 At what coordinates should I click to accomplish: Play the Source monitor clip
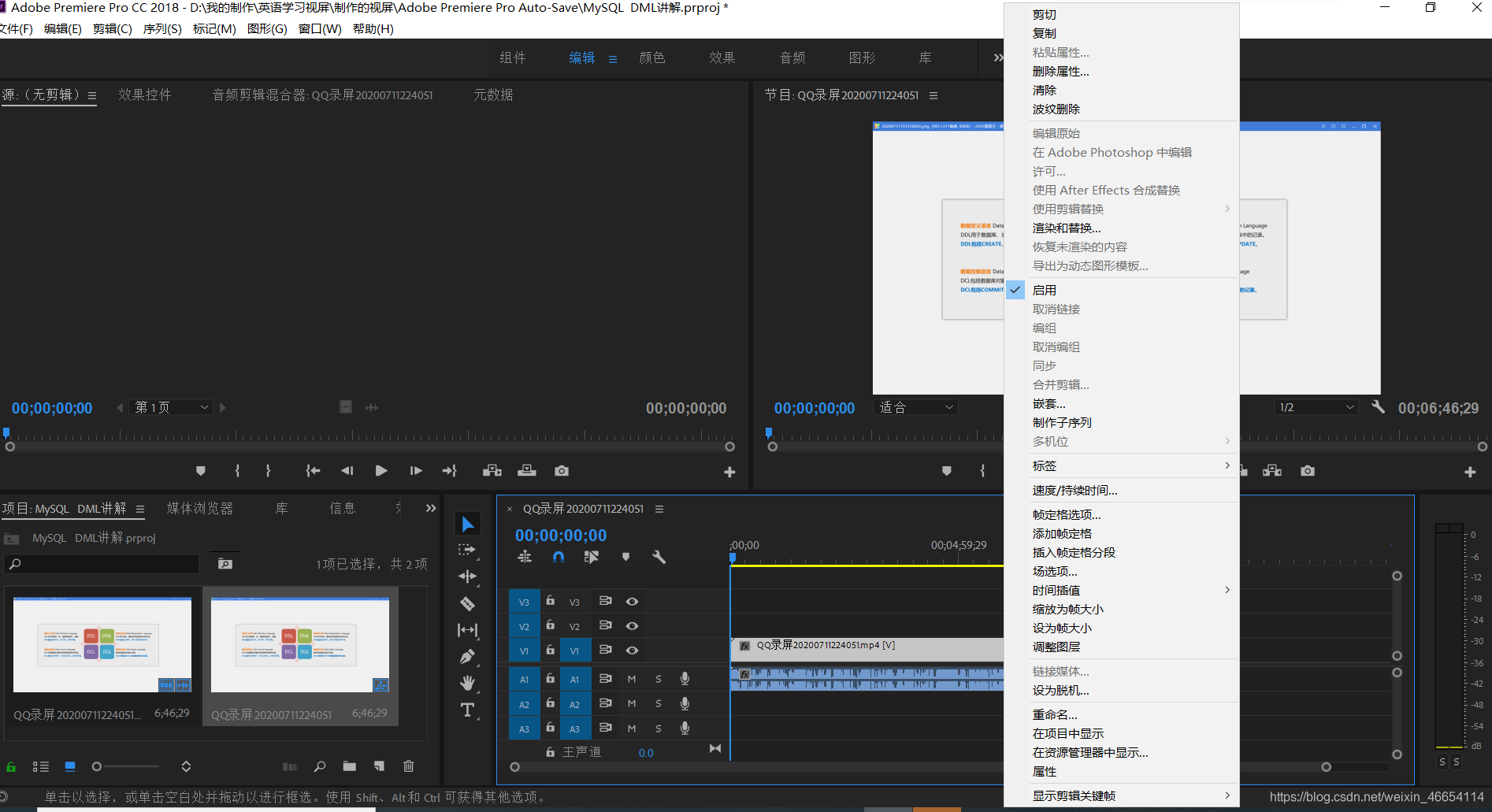tap(381, 471)
